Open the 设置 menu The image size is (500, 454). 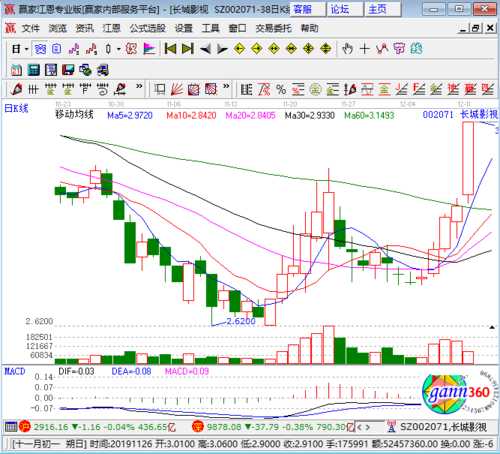[184, 29]
